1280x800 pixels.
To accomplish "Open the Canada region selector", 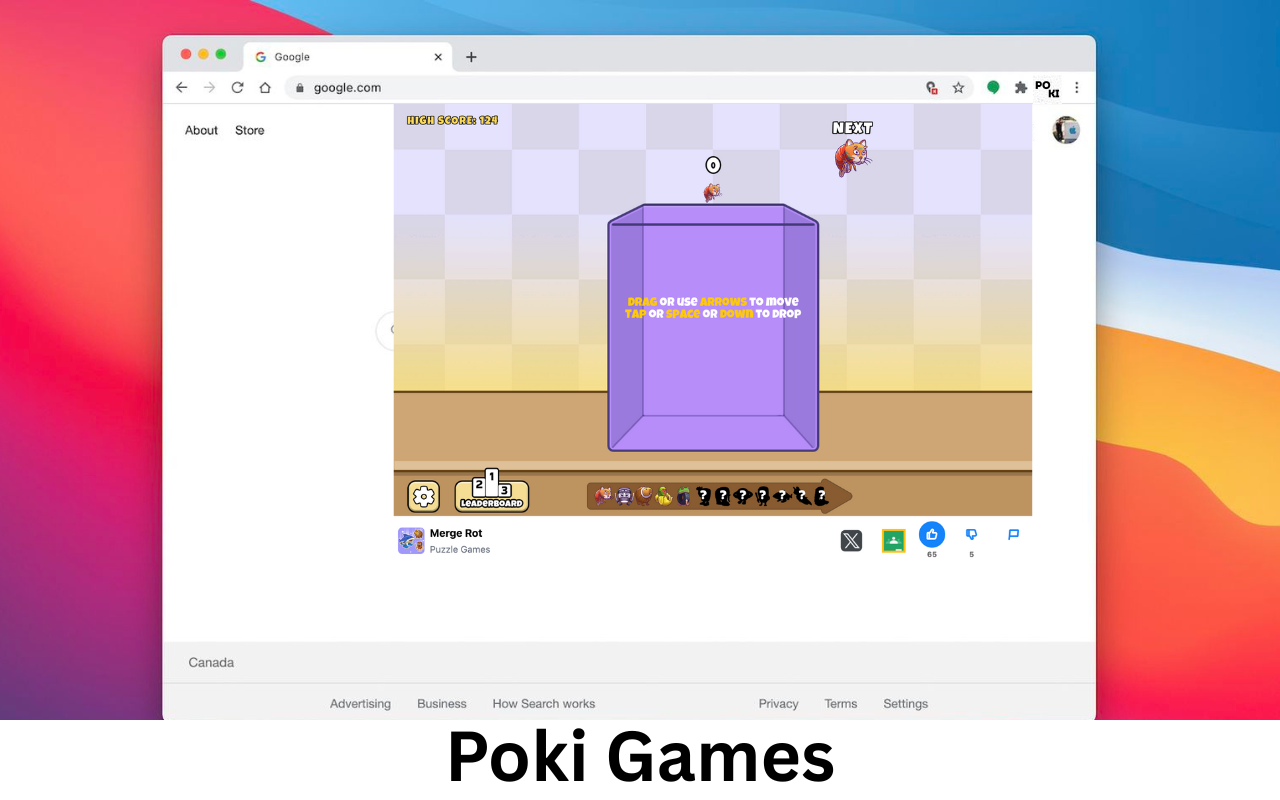I will [x=210, y=662].
